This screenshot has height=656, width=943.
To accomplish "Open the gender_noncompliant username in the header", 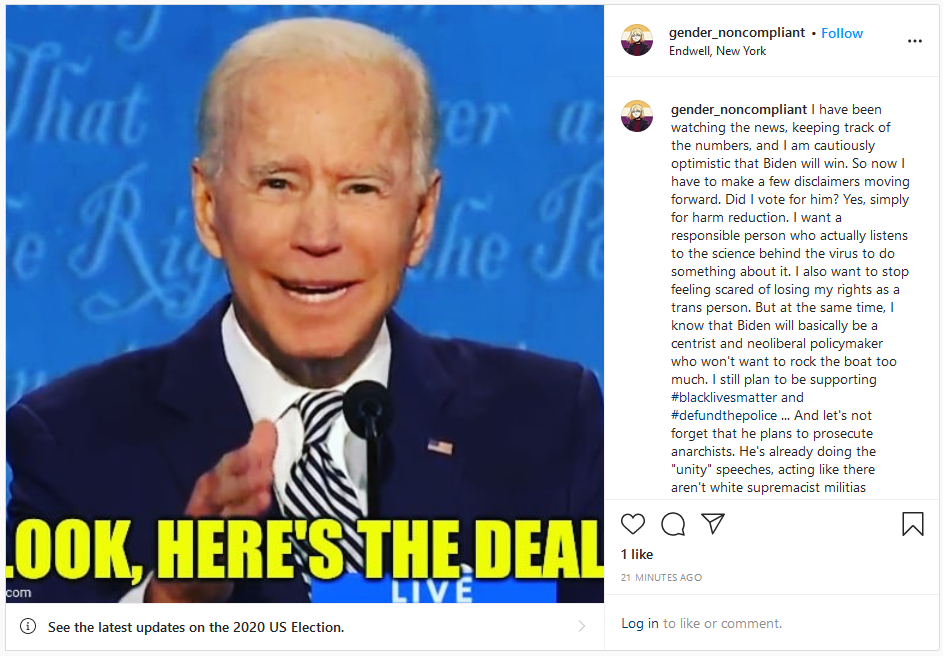I will point(737,32).
